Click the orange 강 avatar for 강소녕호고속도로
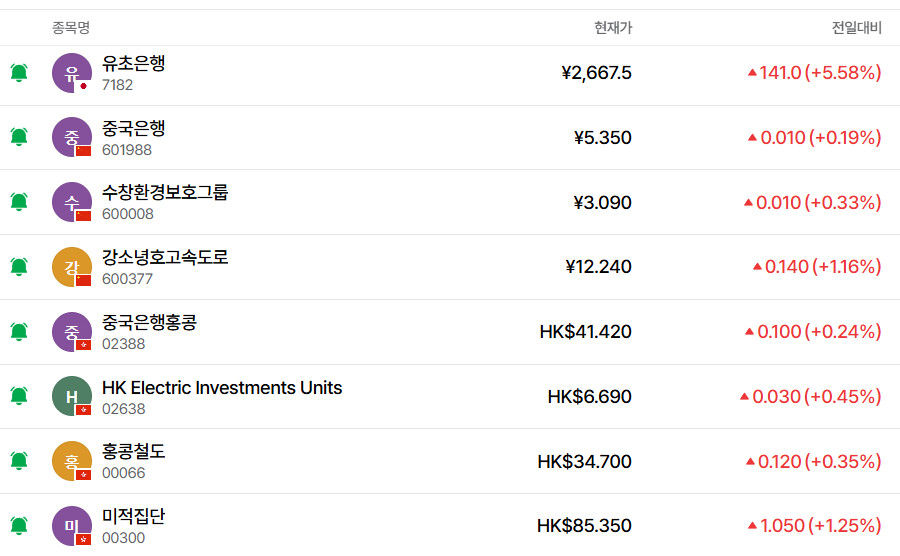 click(x=71, y=267)
